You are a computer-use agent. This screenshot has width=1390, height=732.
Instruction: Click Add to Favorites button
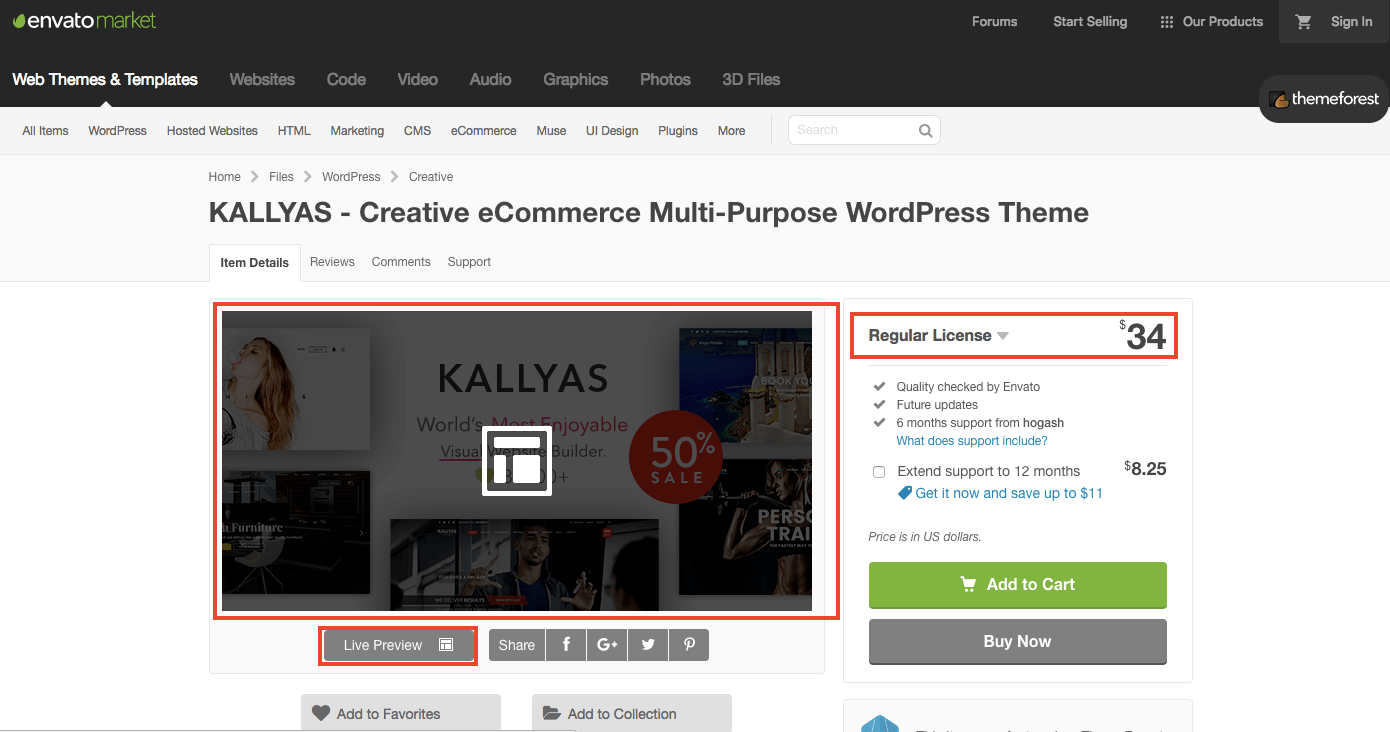pos(401,713)
